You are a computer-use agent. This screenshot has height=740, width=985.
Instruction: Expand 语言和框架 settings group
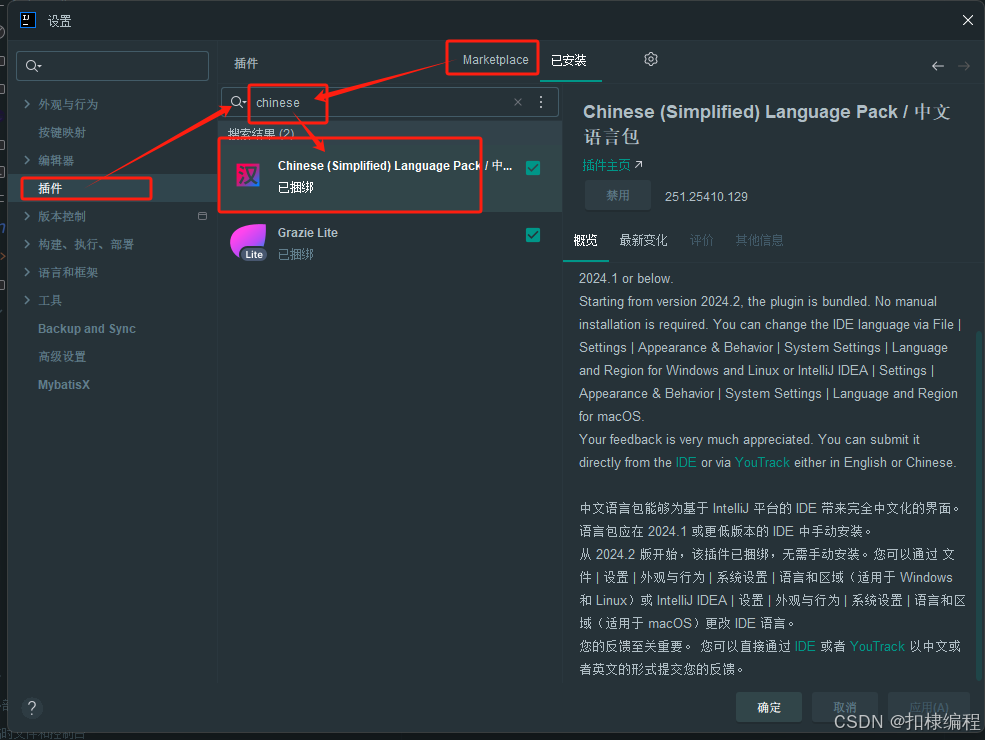pos(27,272)
